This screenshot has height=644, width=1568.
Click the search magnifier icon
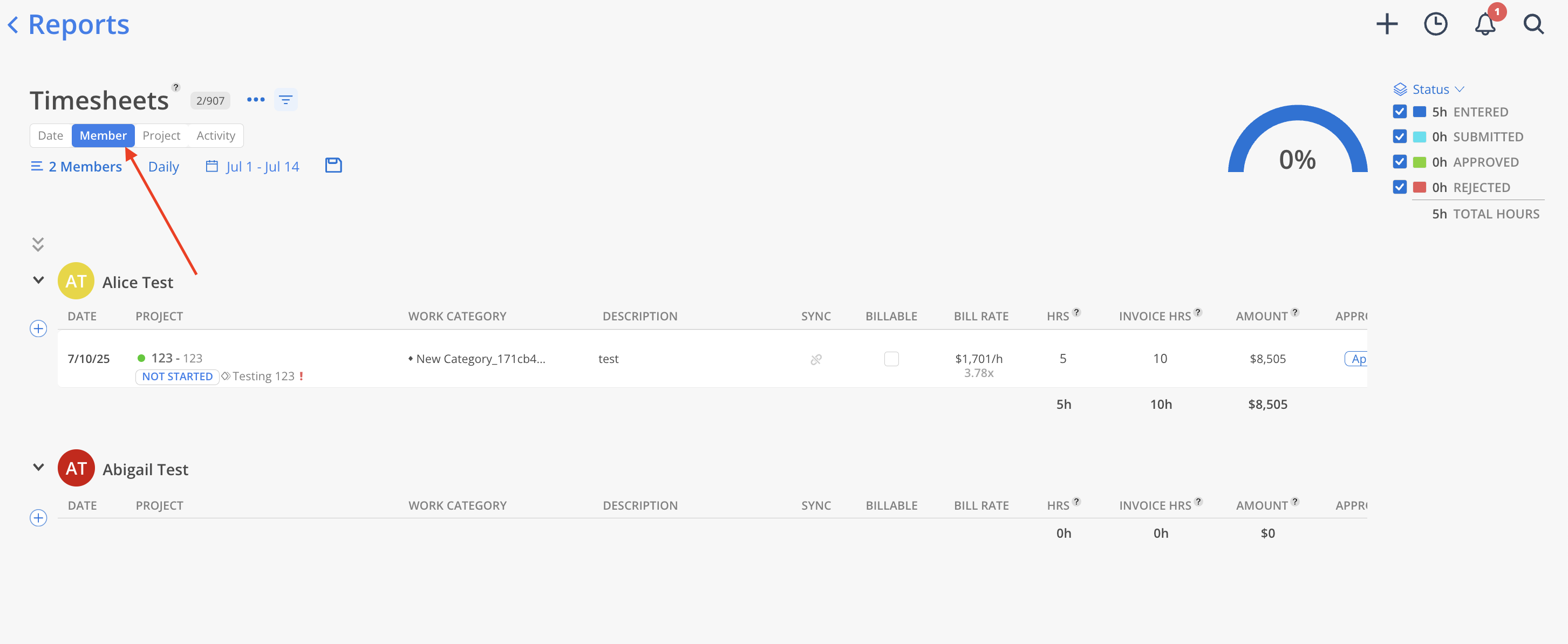(x=1533, y=24)
